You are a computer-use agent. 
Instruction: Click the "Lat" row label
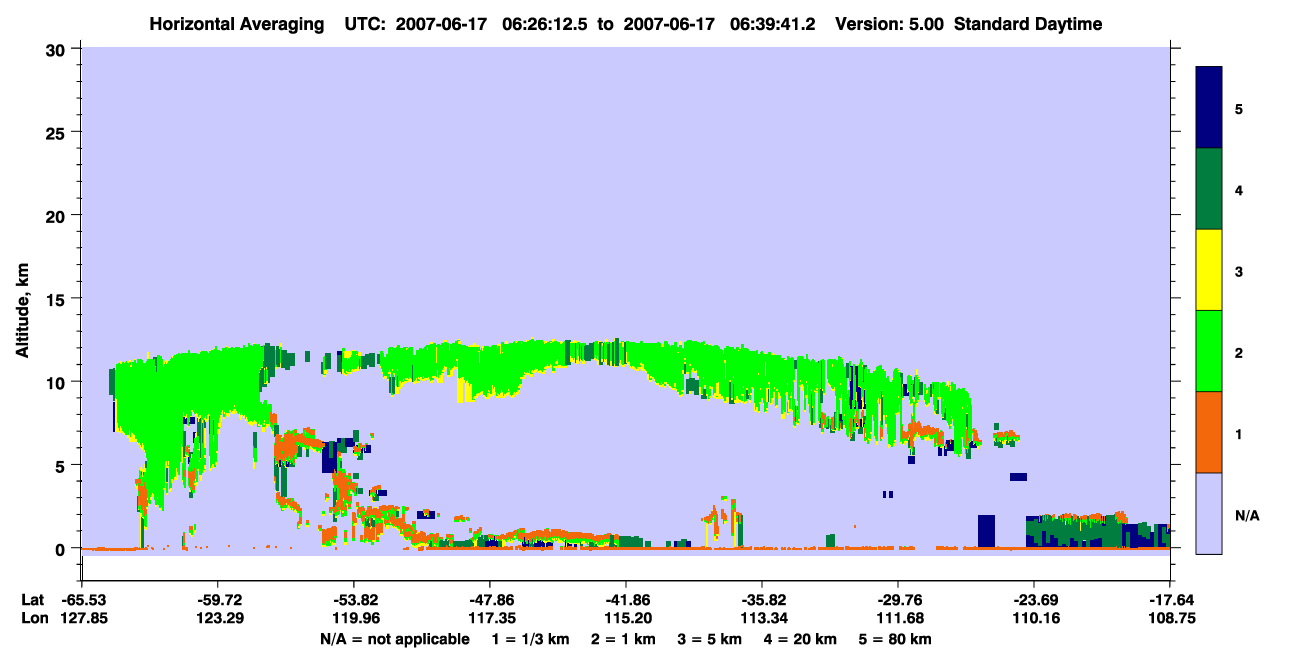(x=32, y=600)
